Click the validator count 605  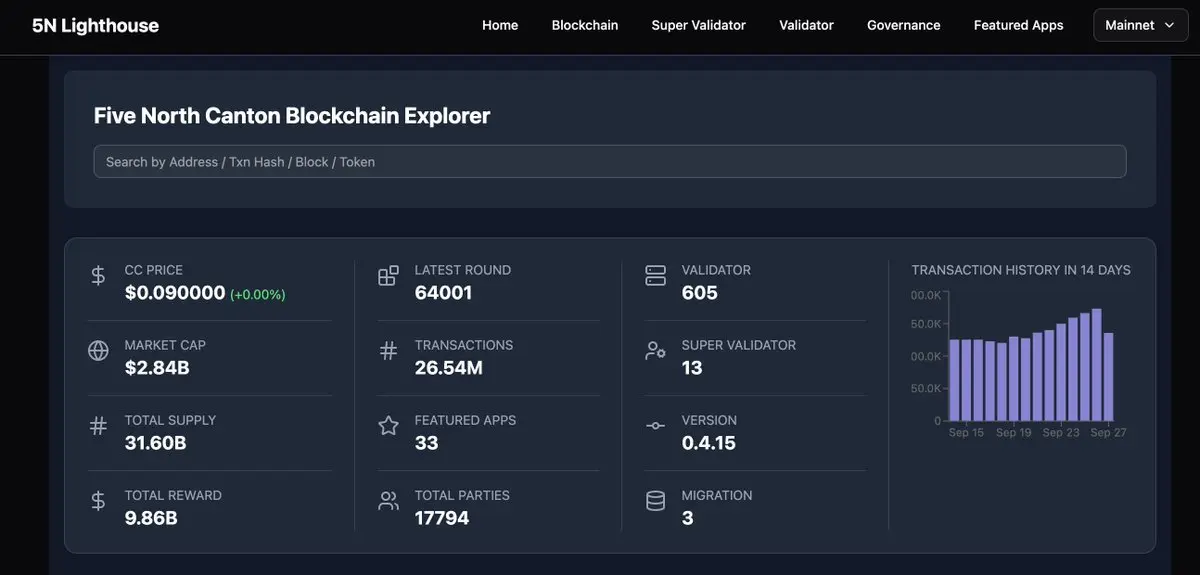point(700,293)
